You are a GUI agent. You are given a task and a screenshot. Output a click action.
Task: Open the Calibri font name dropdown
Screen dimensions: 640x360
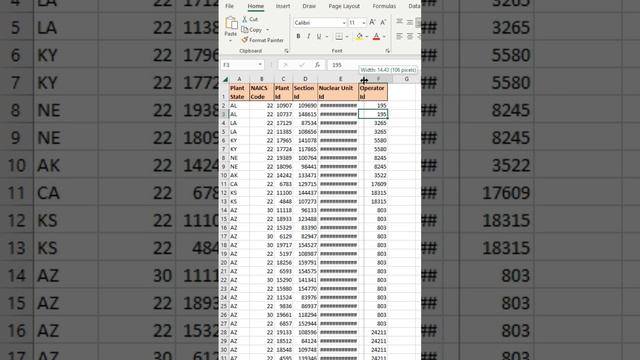(x=344, y=23)
